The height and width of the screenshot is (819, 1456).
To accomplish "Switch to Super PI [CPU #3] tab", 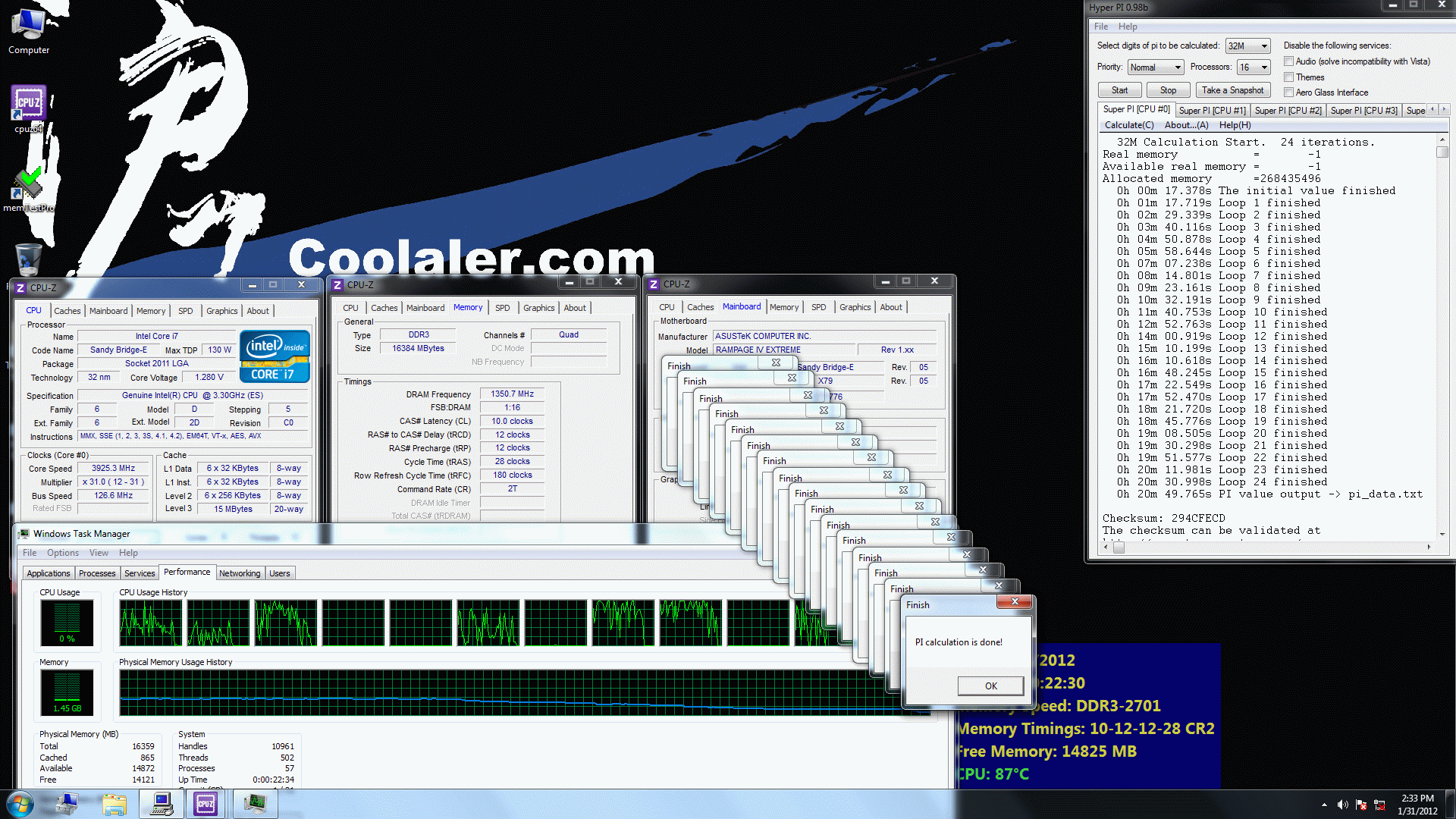I will [1363, 111].
